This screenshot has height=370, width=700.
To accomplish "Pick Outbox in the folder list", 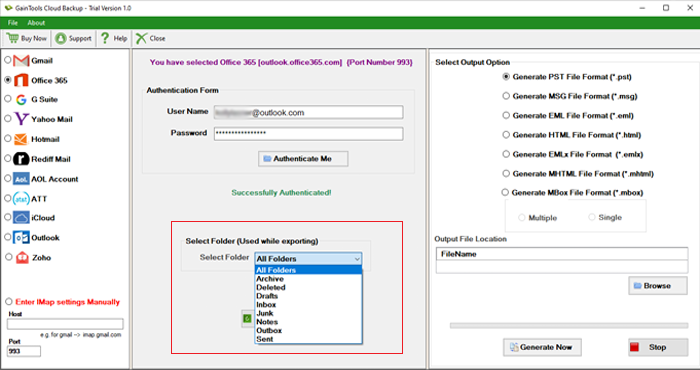I will (x=308, y=330).
